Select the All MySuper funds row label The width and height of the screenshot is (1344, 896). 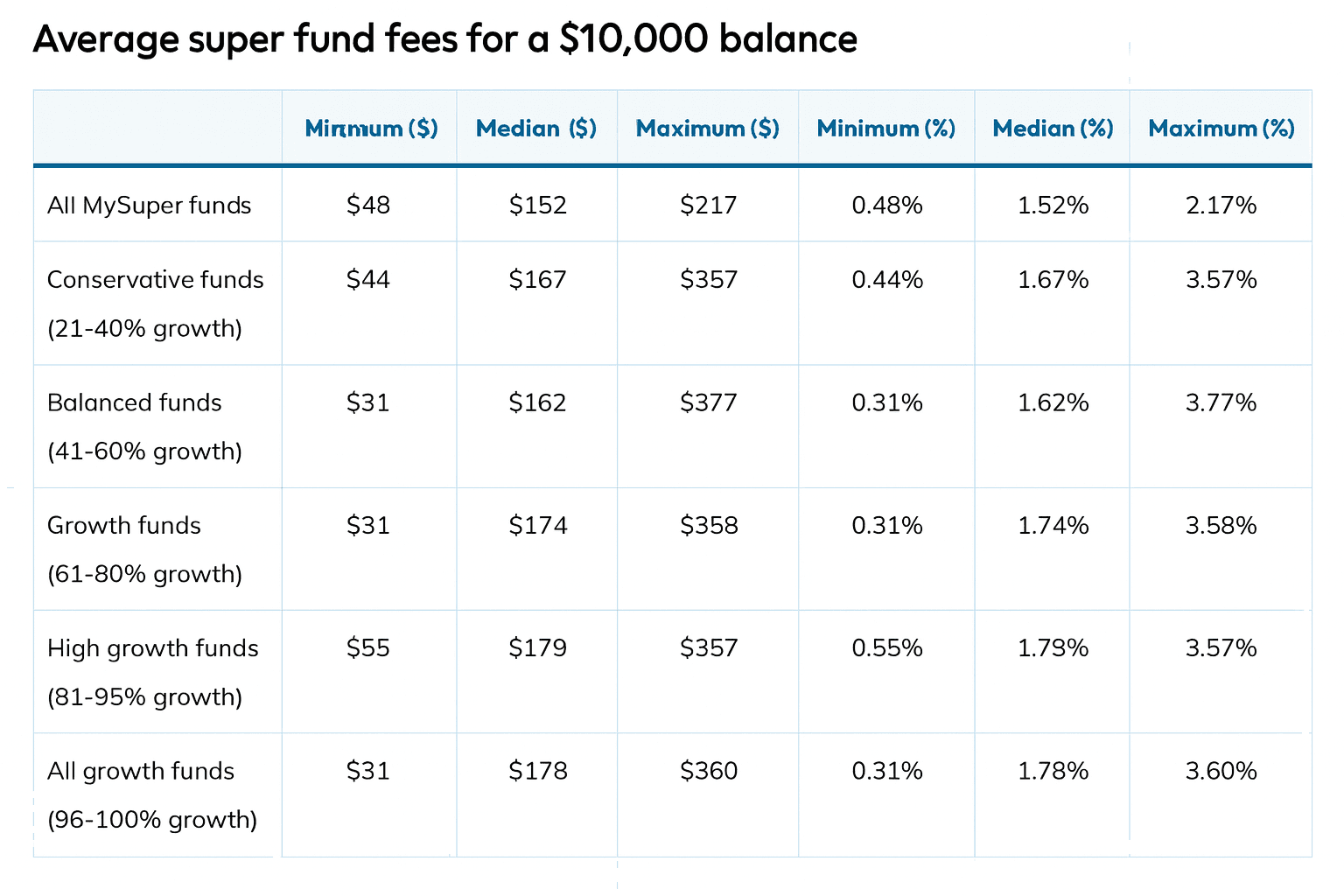point(150,206)
